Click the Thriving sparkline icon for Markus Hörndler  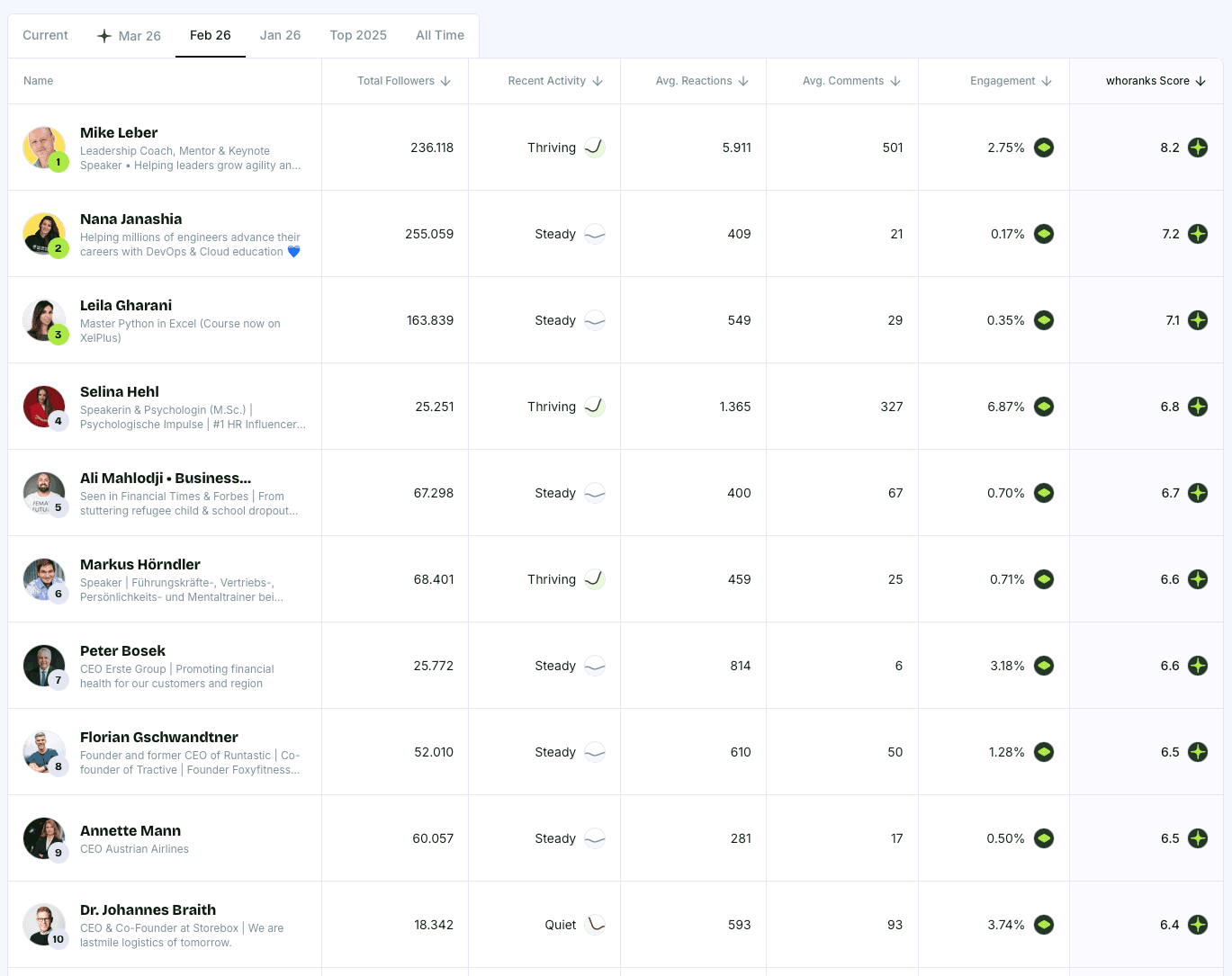point(593,579)
